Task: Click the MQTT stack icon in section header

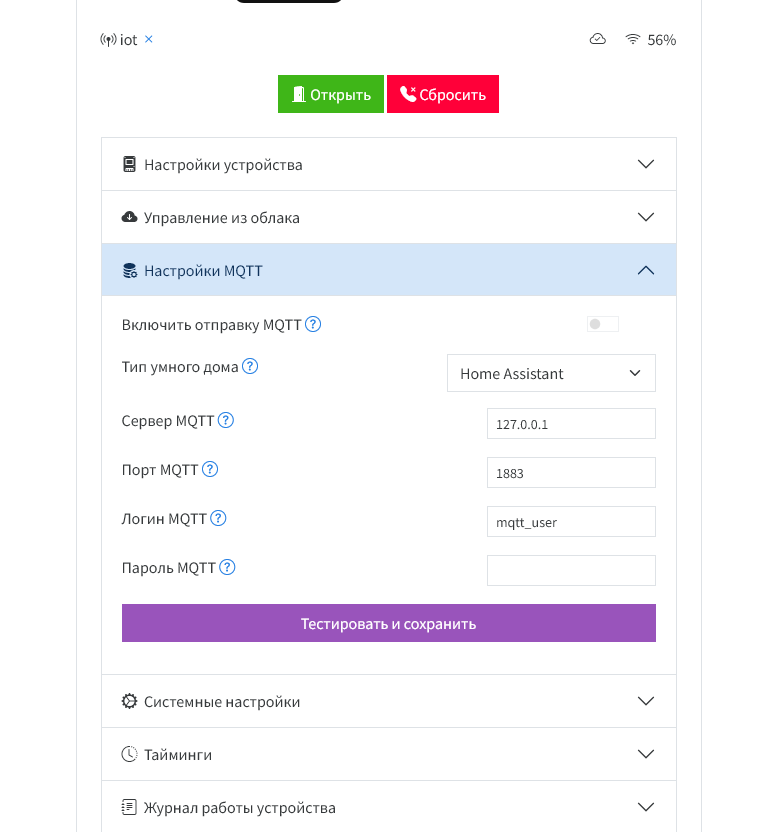Action: 130,270
